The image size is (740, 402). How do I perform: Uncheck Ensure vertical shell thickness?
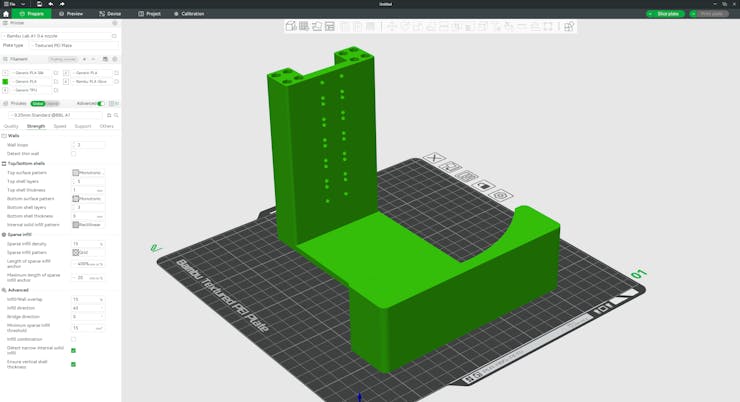click(74, 364)
